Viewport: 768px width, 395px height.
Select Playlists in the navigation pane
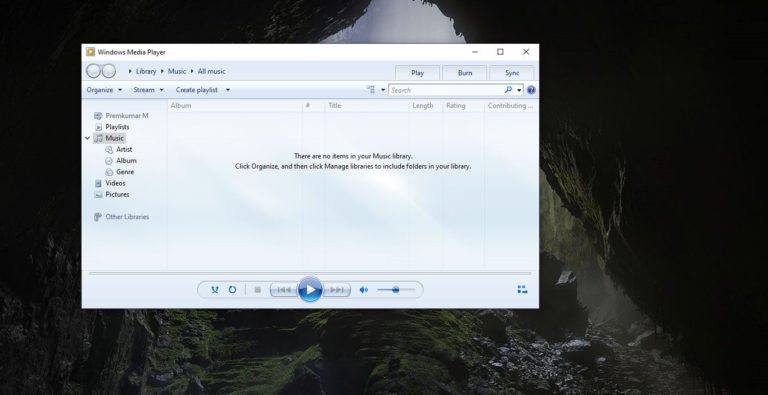tap(118, 127)
